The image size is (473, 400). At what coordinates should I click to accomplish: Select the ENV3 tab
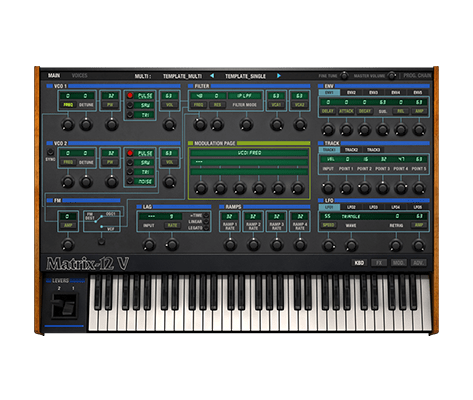[374, 92]
